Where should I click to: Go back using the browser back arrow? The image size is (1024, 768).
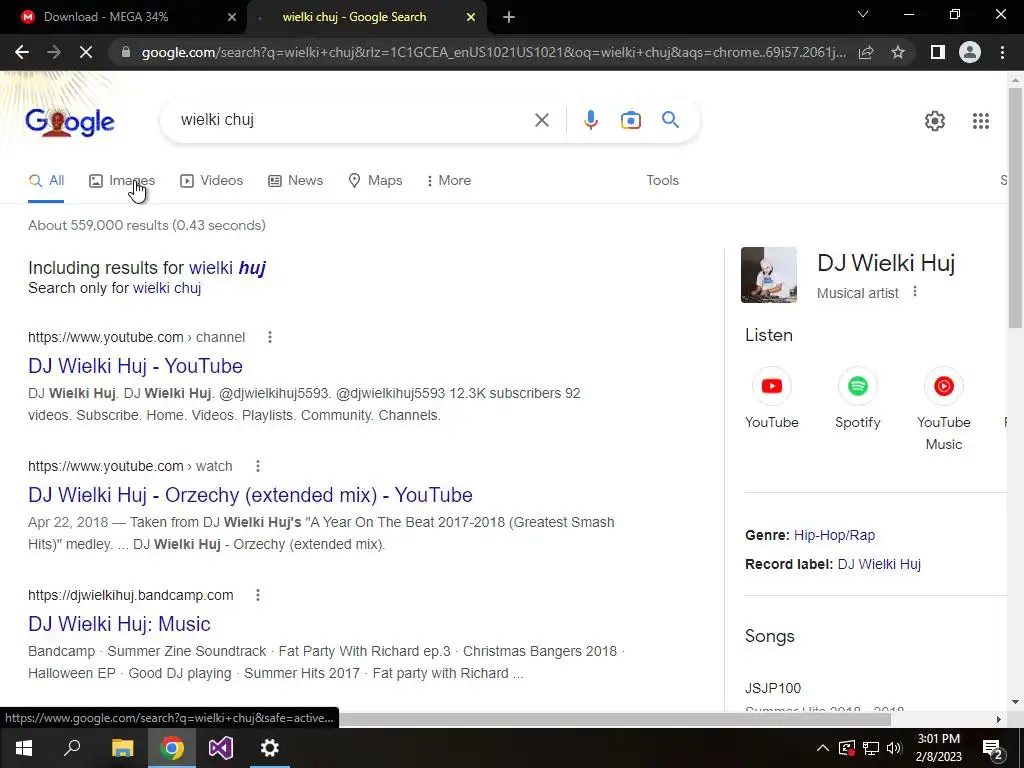22,52
